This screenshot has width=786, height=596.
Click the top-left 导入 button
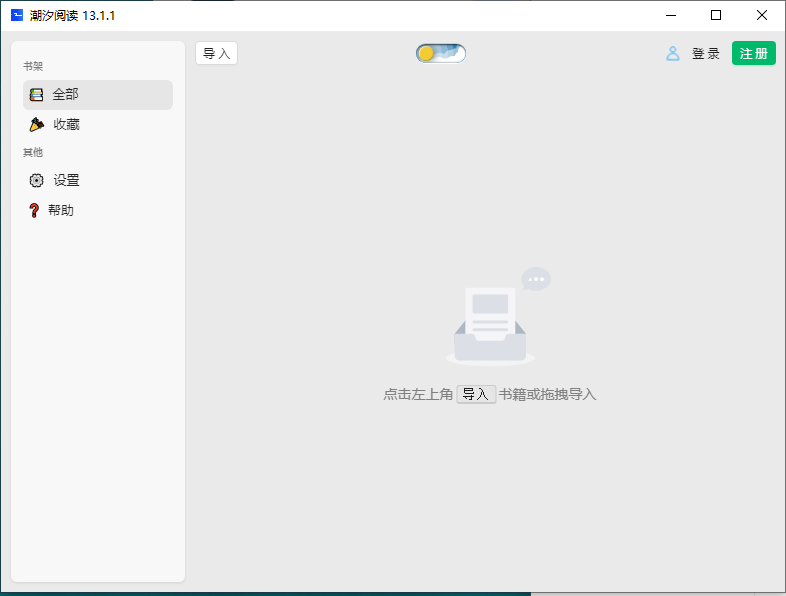(x=217, y=54)
